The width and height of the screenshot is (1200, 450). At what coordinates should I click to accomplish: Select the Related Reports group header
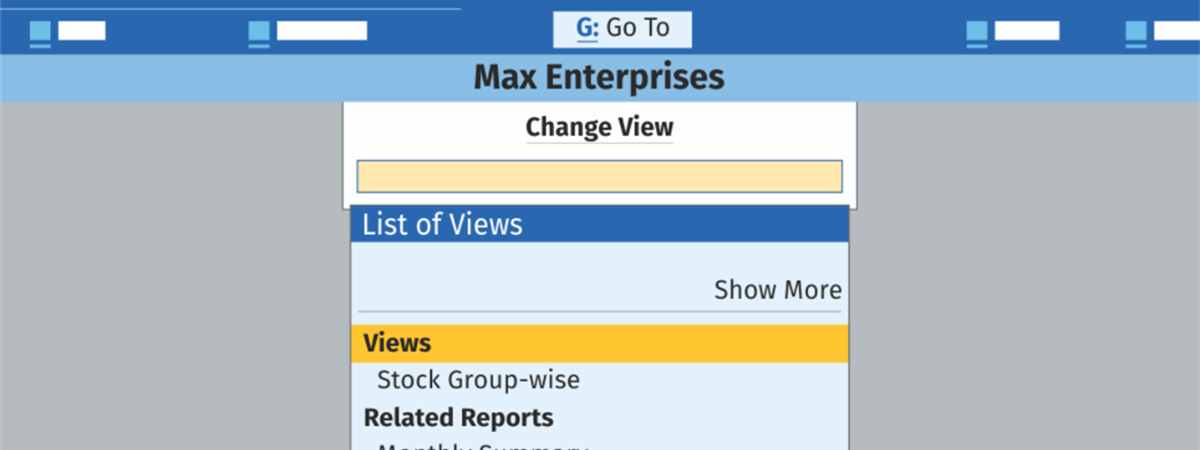tap(458, 417)
